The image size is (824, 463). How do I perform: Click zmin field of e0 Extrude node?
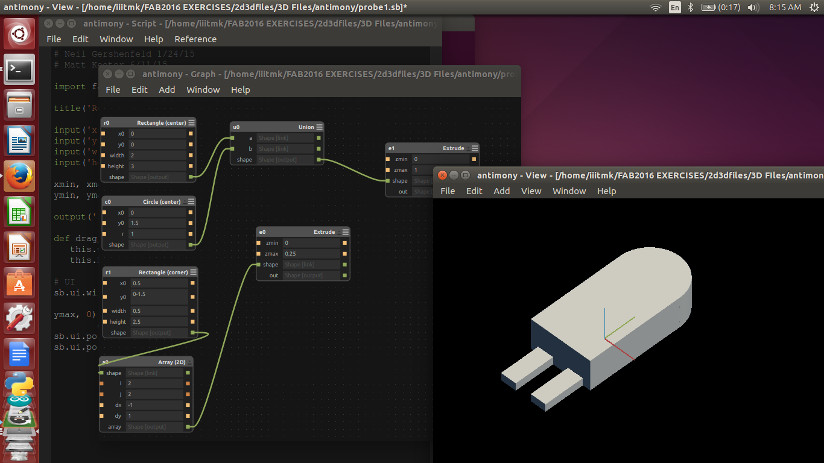pos(312,243)
